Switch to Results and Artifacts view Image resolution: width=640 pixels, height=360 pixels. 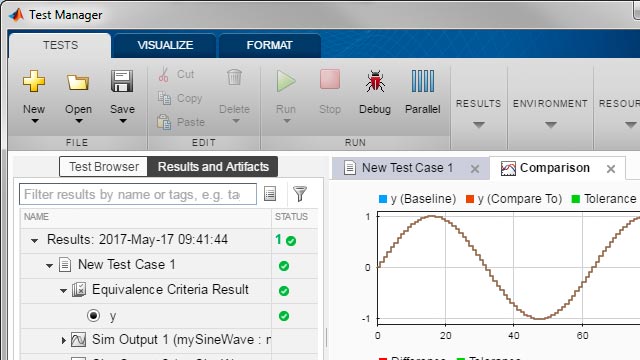(213, 167)
